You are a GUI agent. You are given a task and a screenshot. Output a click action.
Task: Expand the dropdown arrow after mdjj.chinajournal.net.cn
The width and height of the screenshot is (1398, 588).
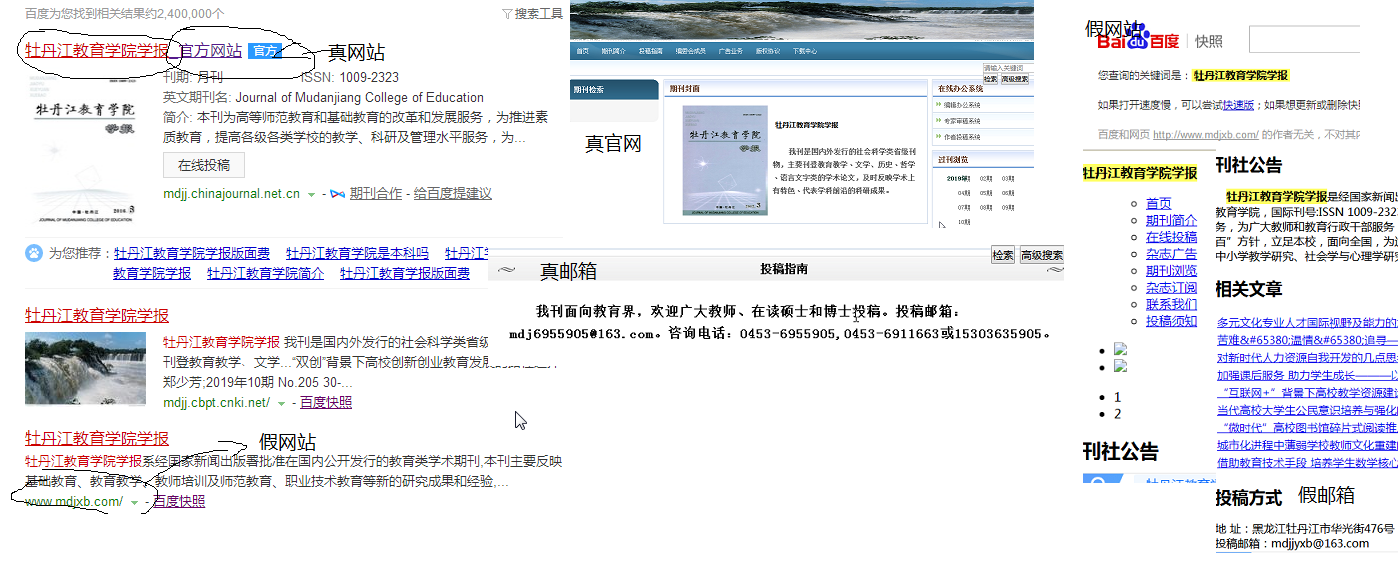[x=311, y=194]
